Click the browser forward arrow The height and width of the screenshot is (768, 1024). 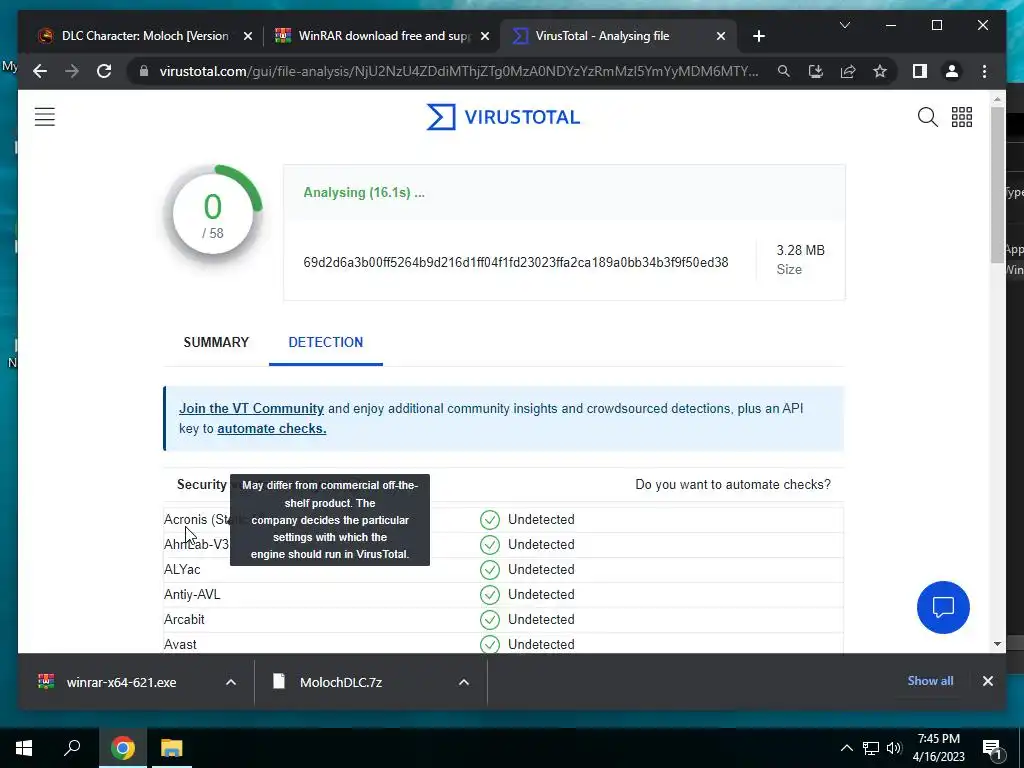(72, 71)
